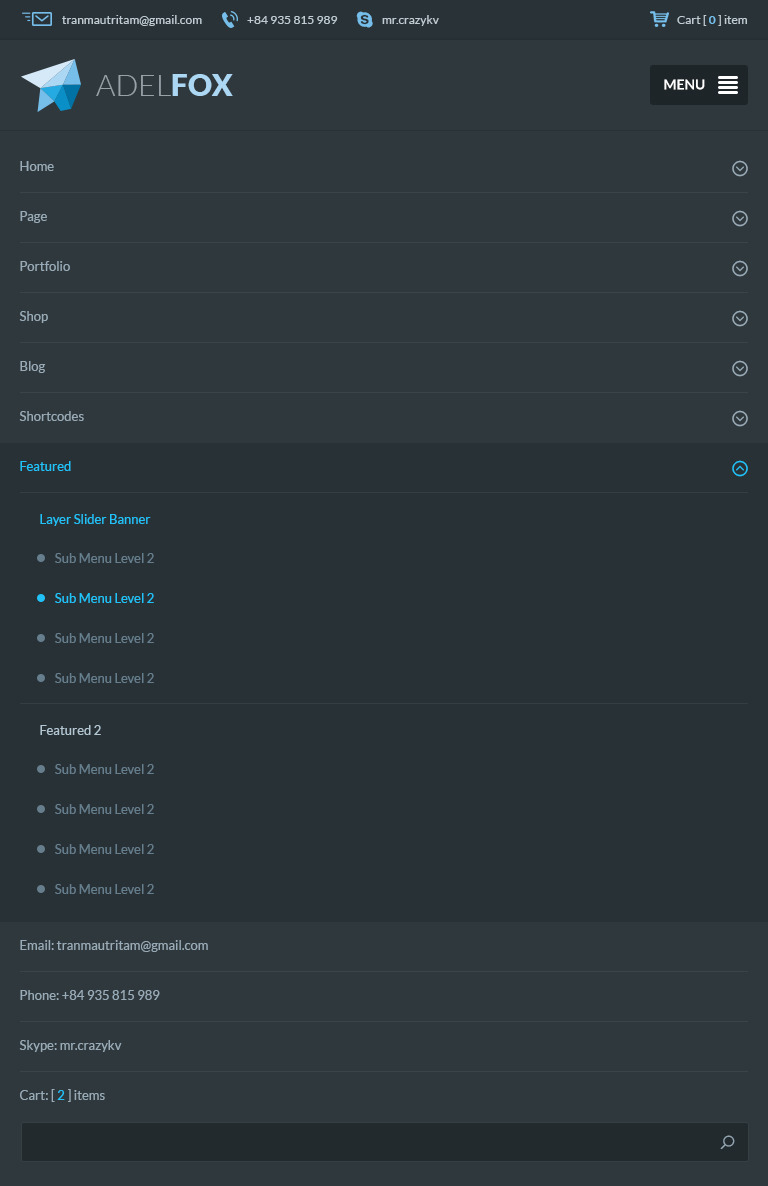Expand the Shortcodes submenu arrow

tap(740, 418)
